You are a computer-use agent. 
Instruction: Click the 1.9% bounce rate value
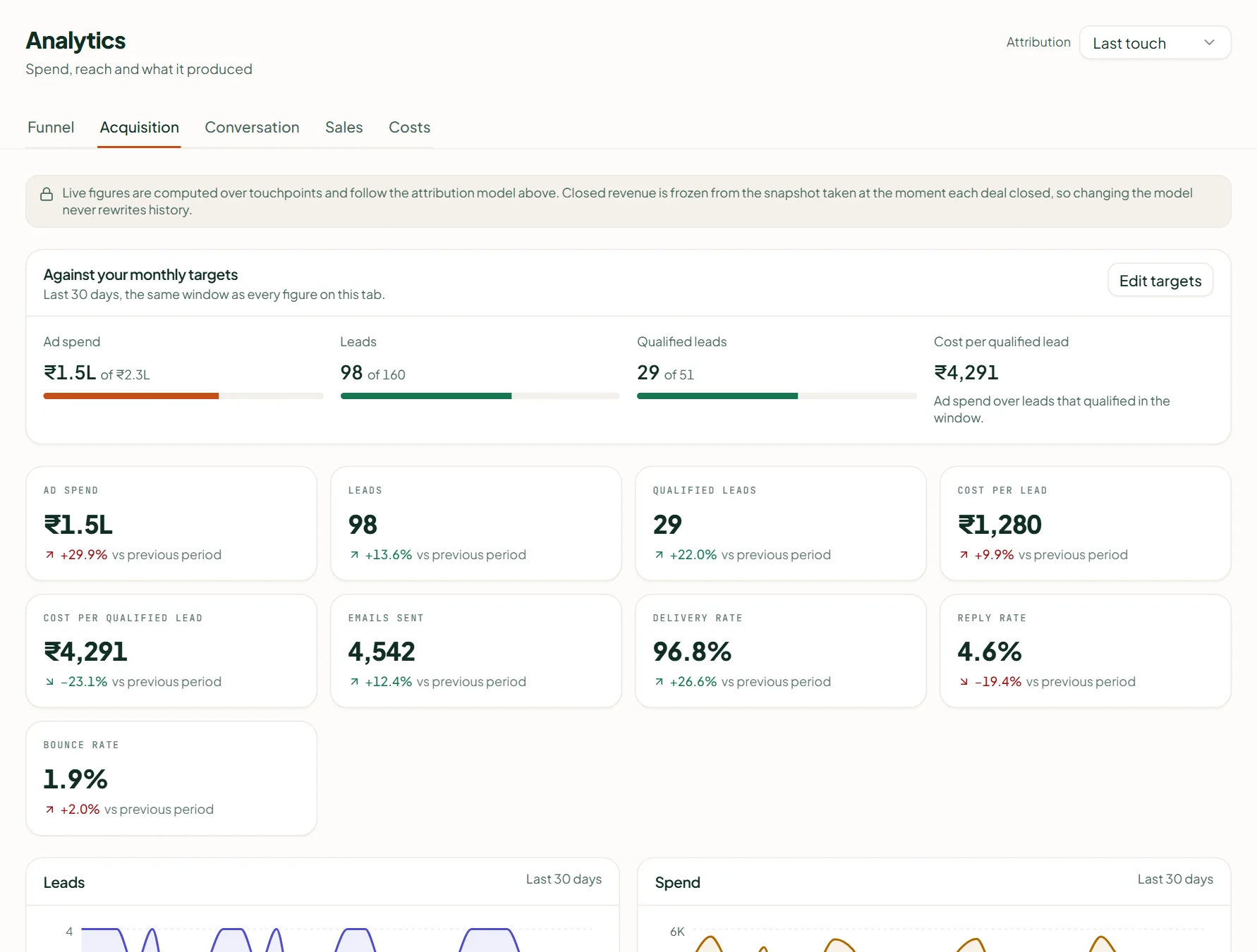point(75,779)
